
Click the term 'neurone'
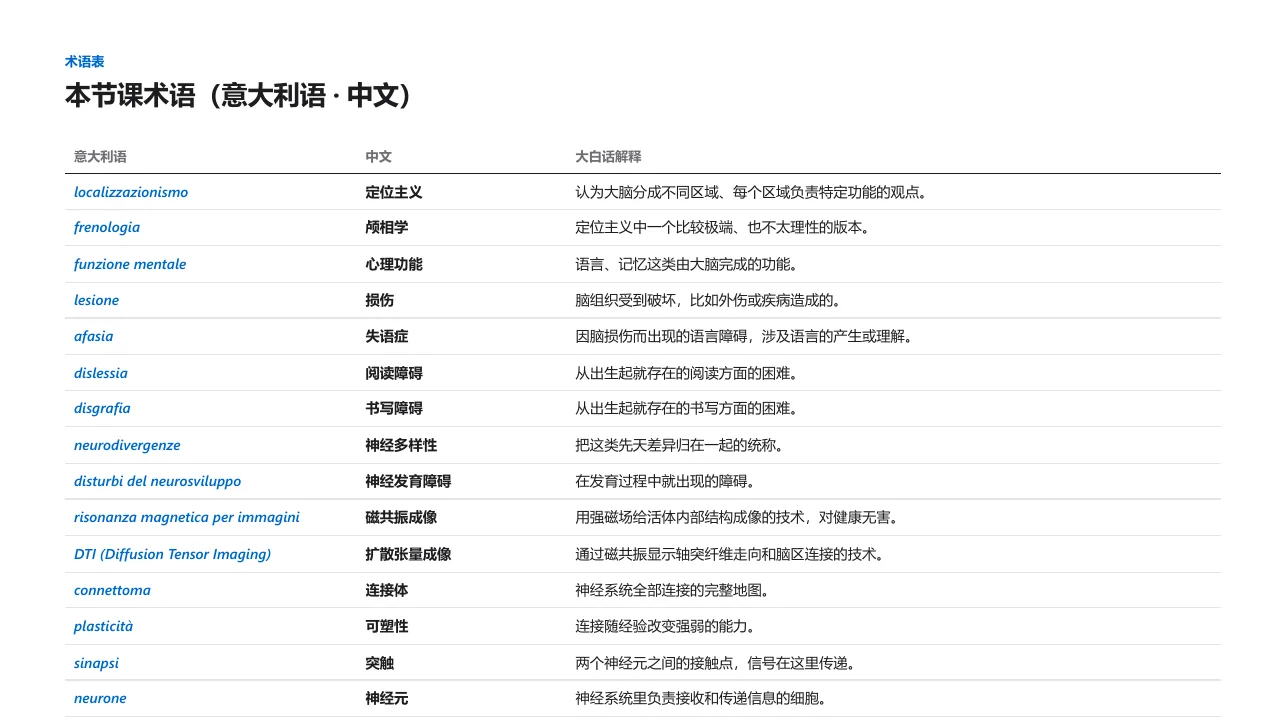(100, 698)
